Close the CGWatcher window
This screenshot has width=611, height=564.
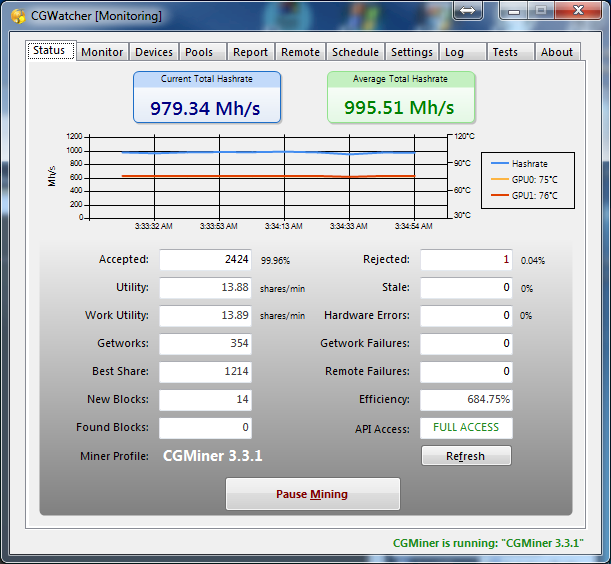click(x=578, y=11)
